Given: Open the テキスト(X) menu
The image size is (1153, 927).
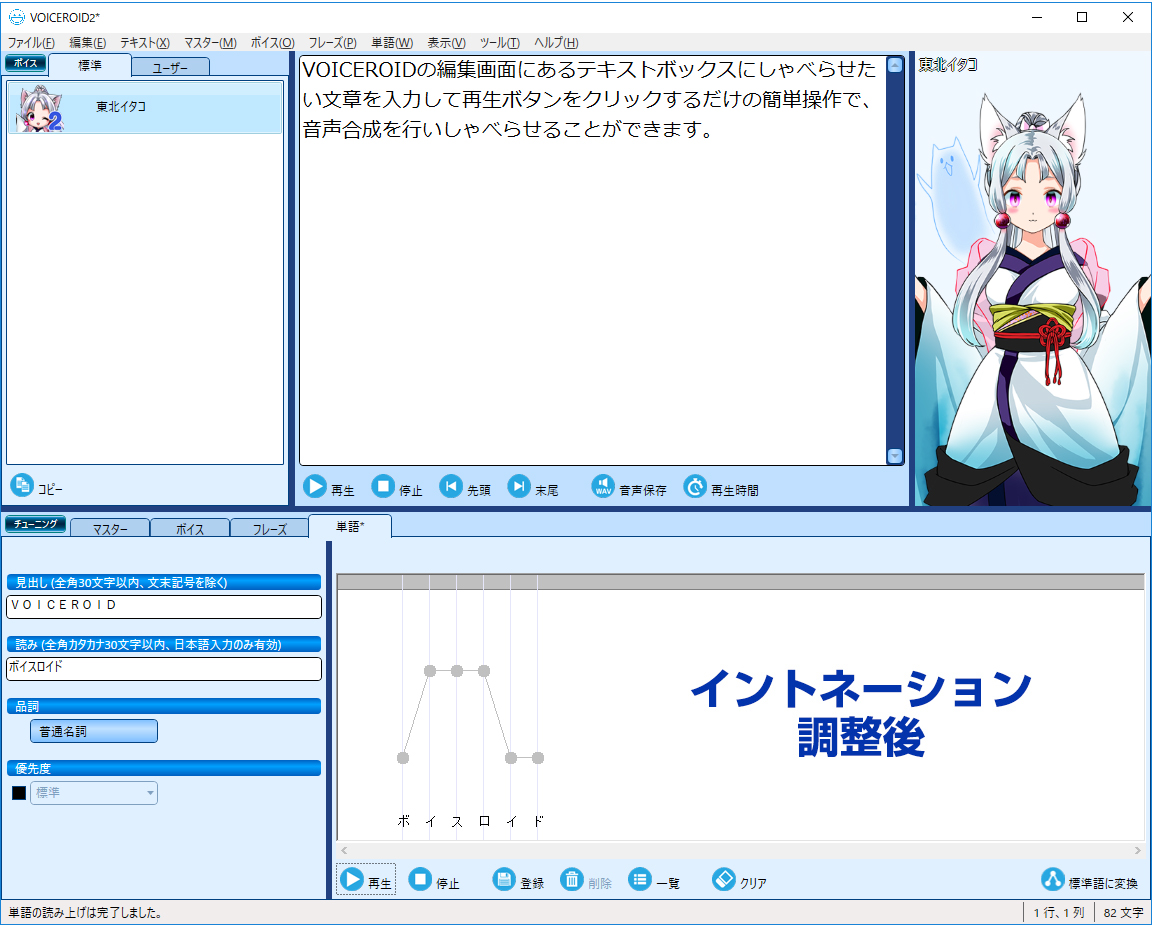Looking at the screenshot, I should coord(145,43).
